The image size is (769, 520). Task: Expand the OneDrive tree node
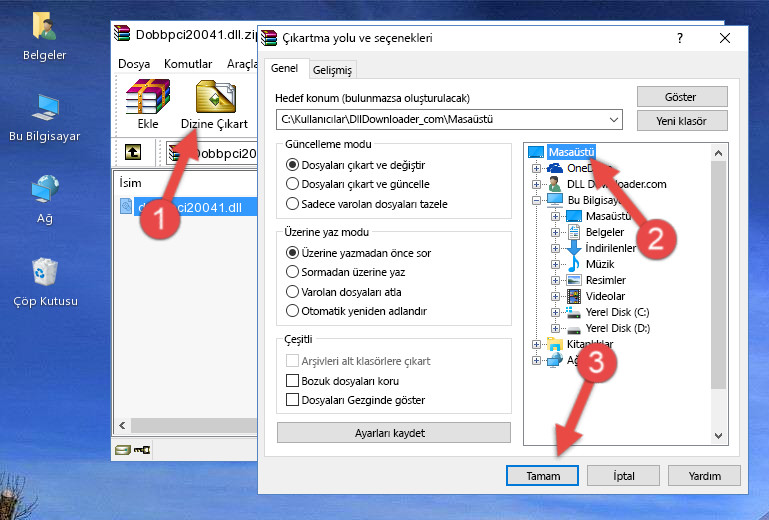[536, 168]
